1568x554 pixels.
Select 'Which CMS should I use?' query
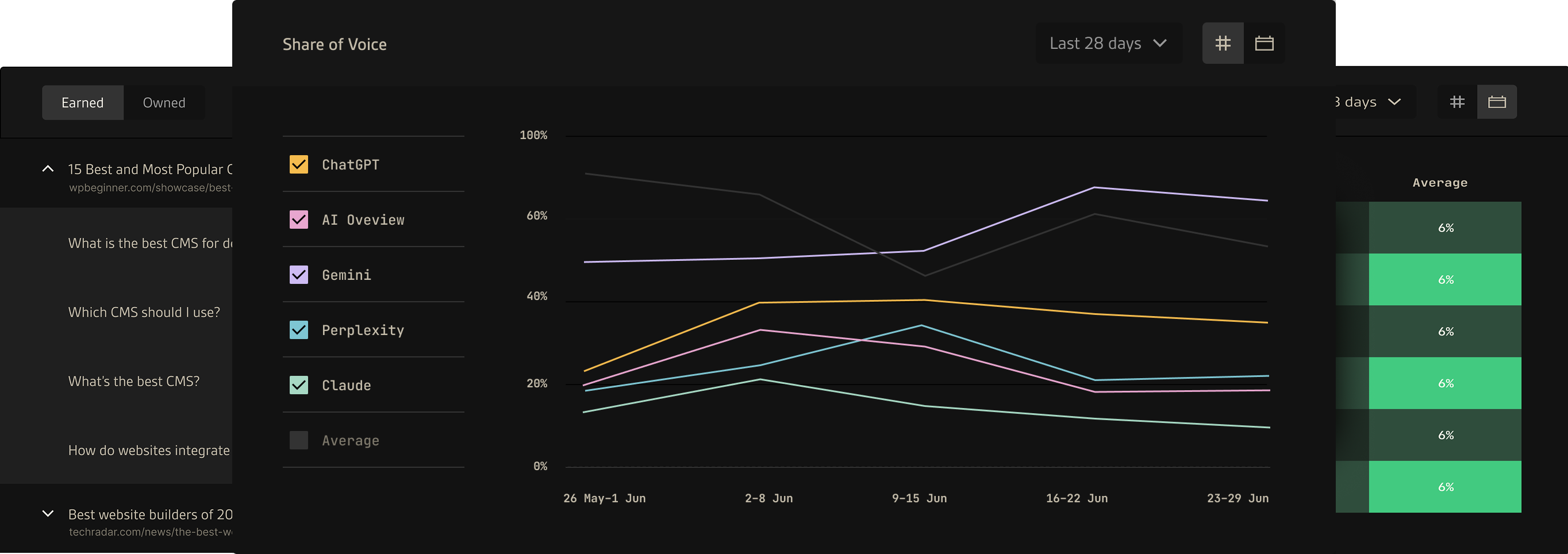click(144, 312)
